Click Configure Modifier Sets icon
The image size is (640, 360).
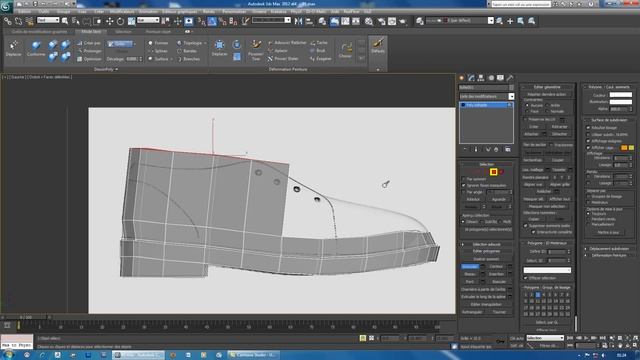click(x=508, y=149)
